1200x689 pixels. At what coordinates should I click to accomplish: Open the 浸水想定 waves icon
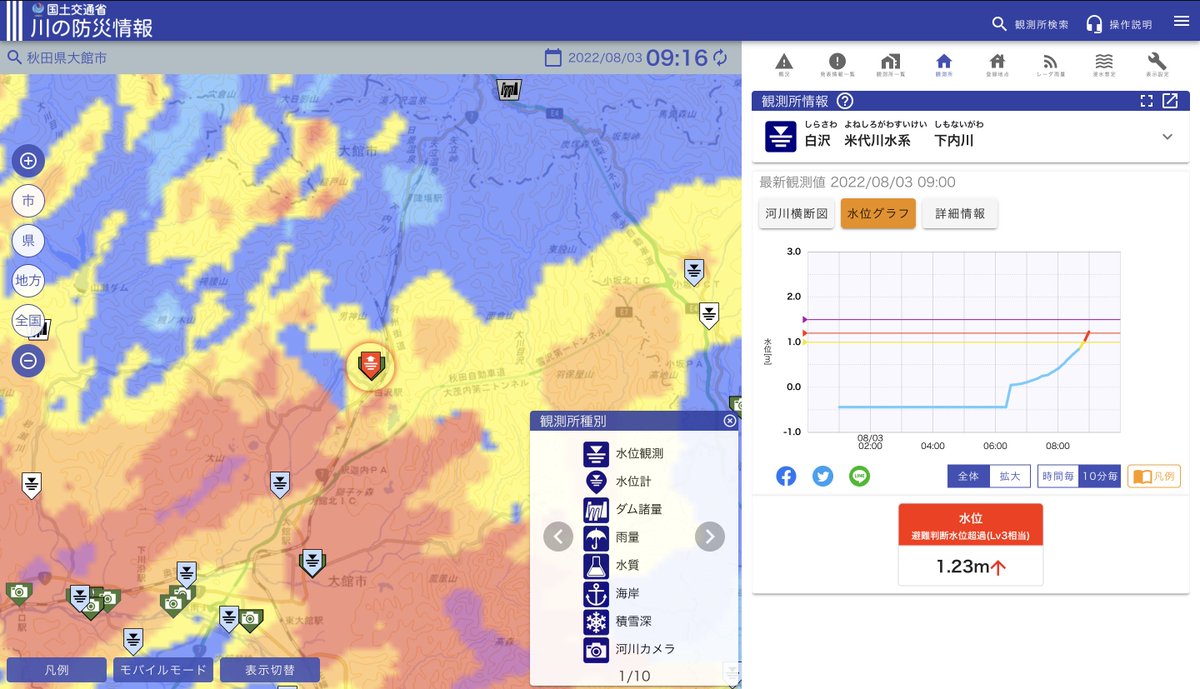point(1104,65)
